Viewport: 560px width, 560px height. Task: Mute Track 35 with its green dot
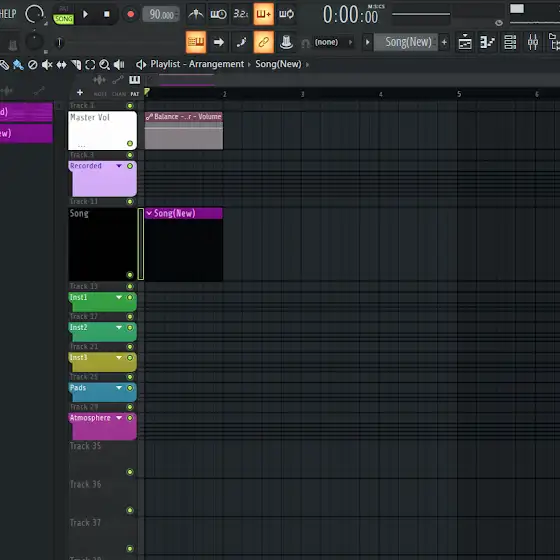point(130,472)
